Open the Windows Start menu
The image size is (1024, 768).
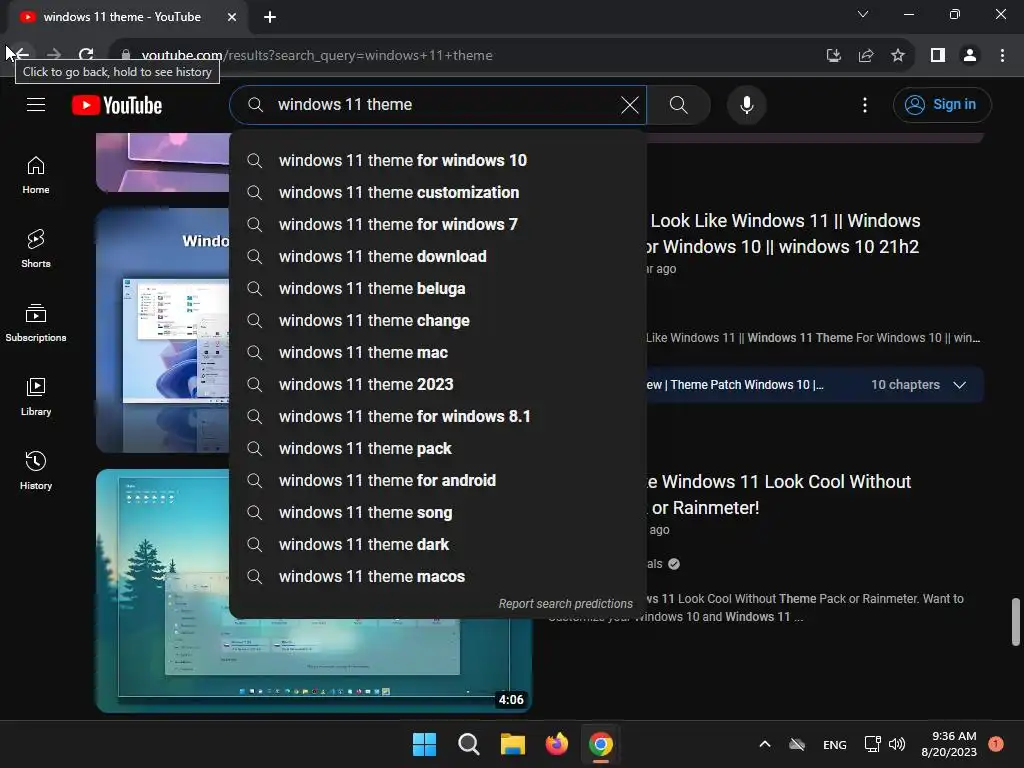(x=424, y=744)
